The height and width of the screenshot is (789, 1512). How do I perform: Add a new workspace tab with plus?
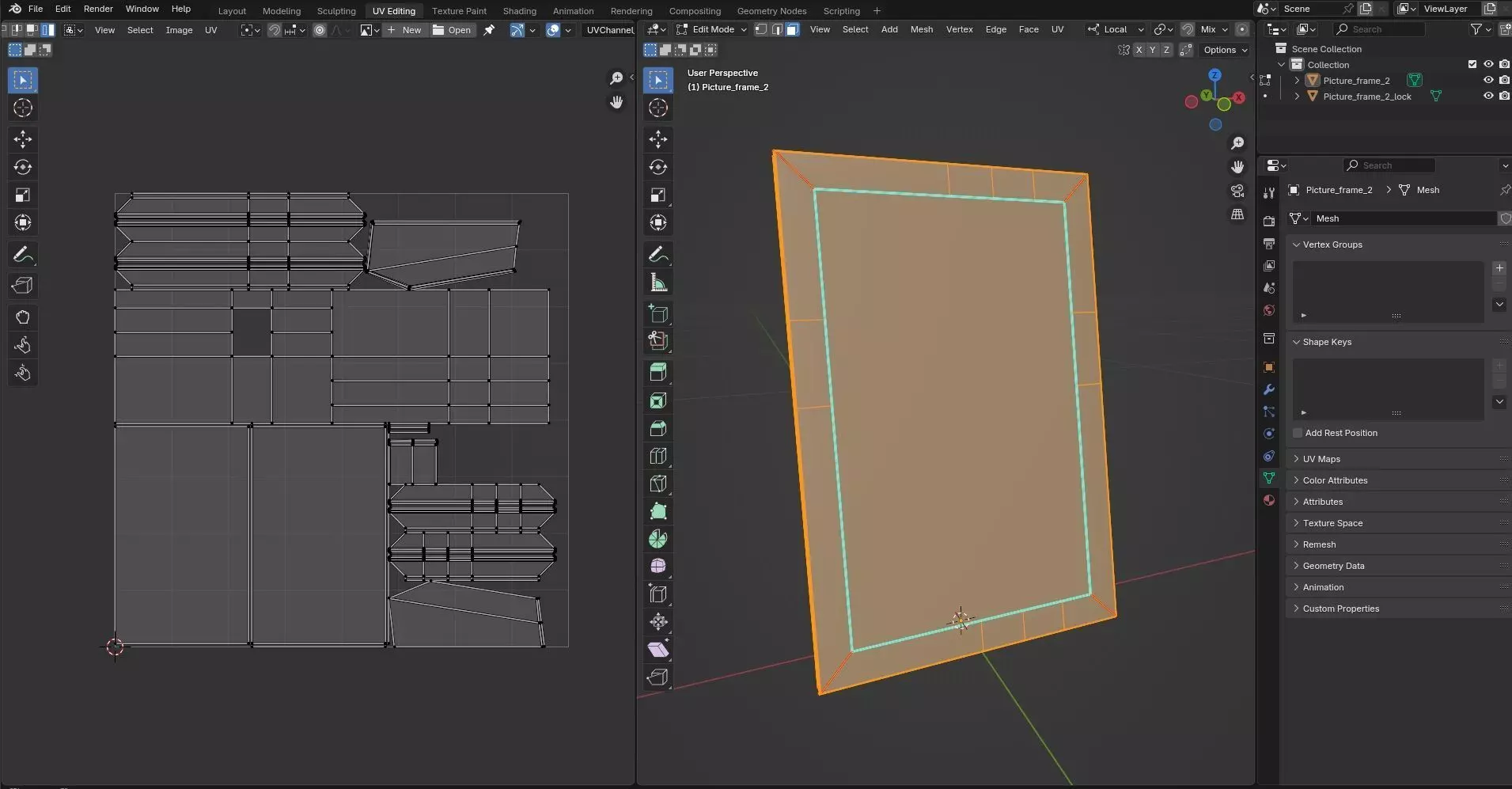click(877, 11)
